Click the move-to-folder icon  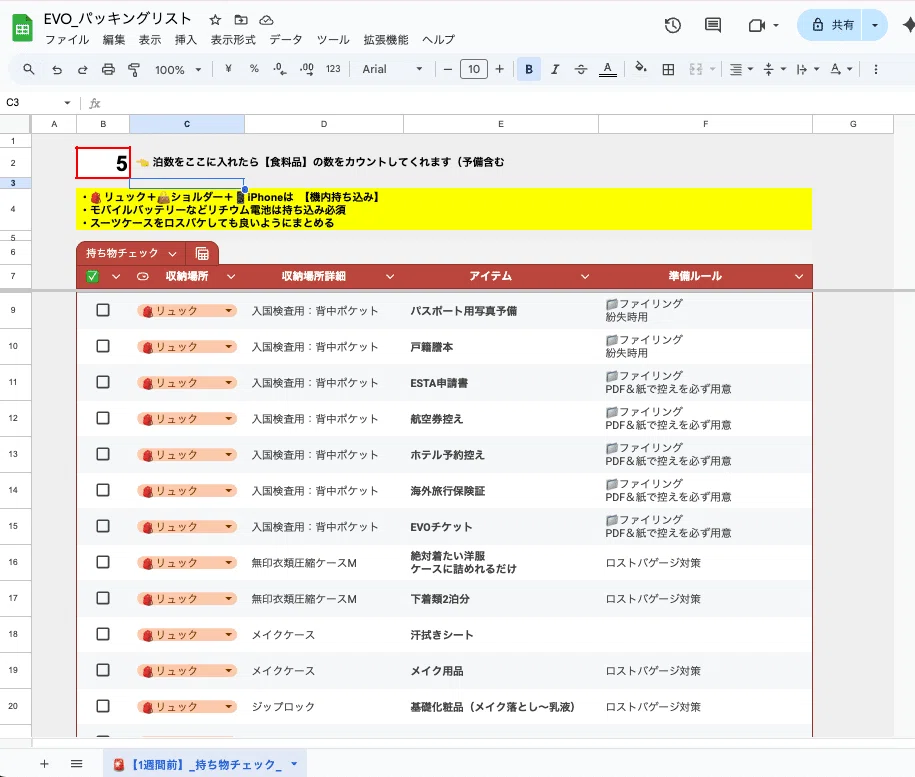point(241,20)
